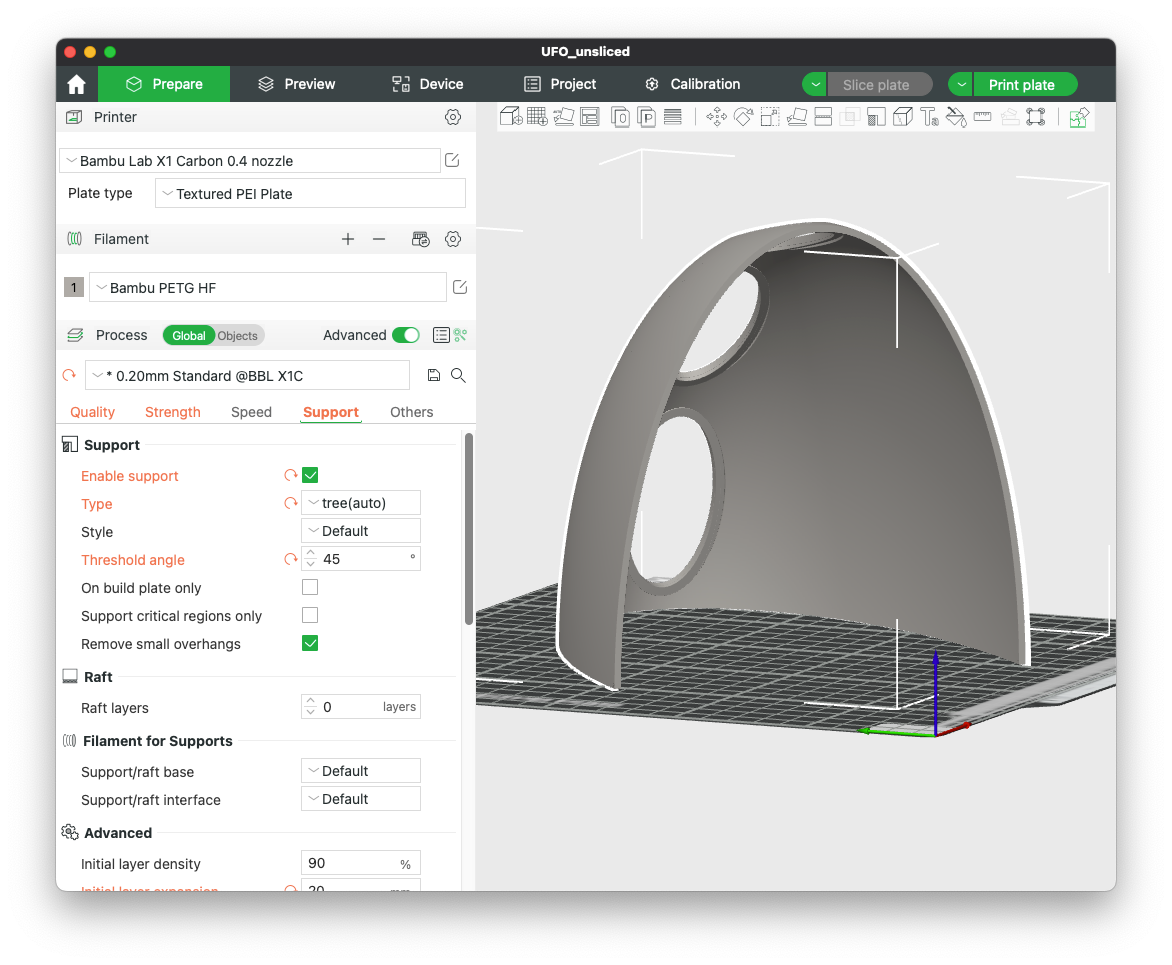Open the Strength settings tab

pos(173,412)
